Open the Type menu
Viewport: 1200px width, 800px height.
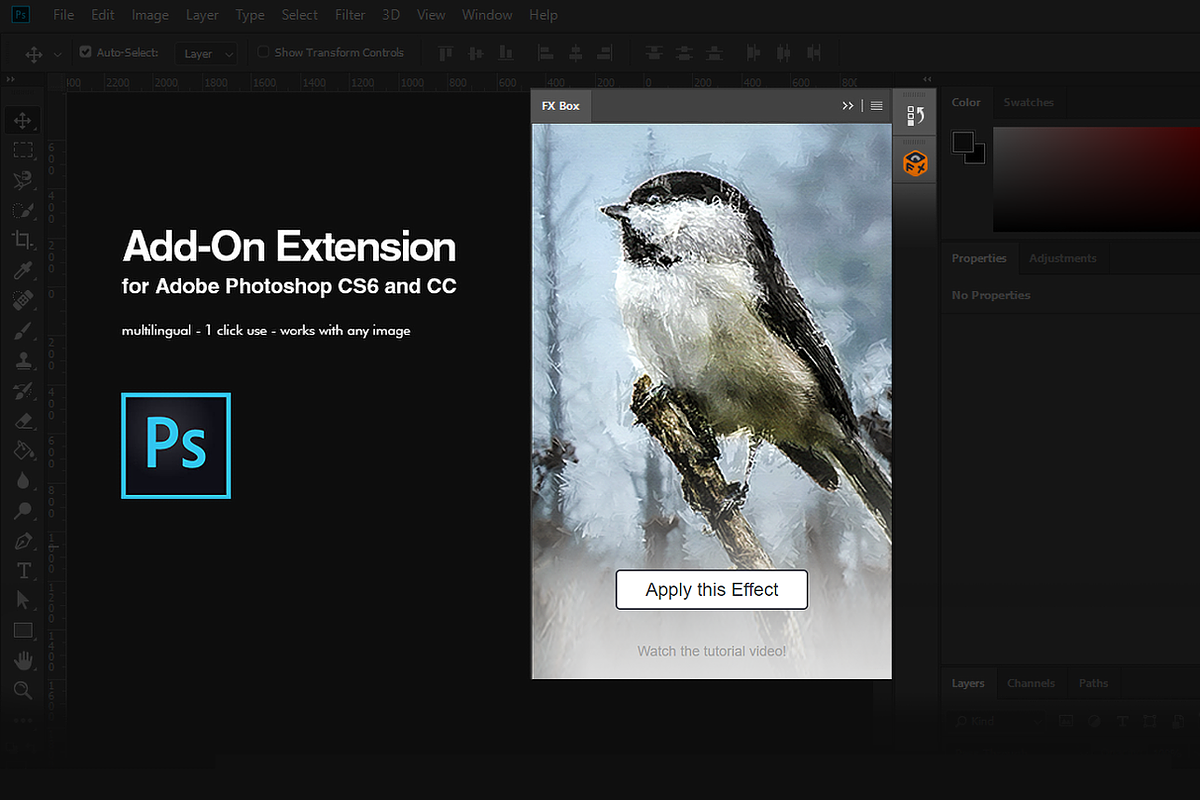click(x=250, y=15)
